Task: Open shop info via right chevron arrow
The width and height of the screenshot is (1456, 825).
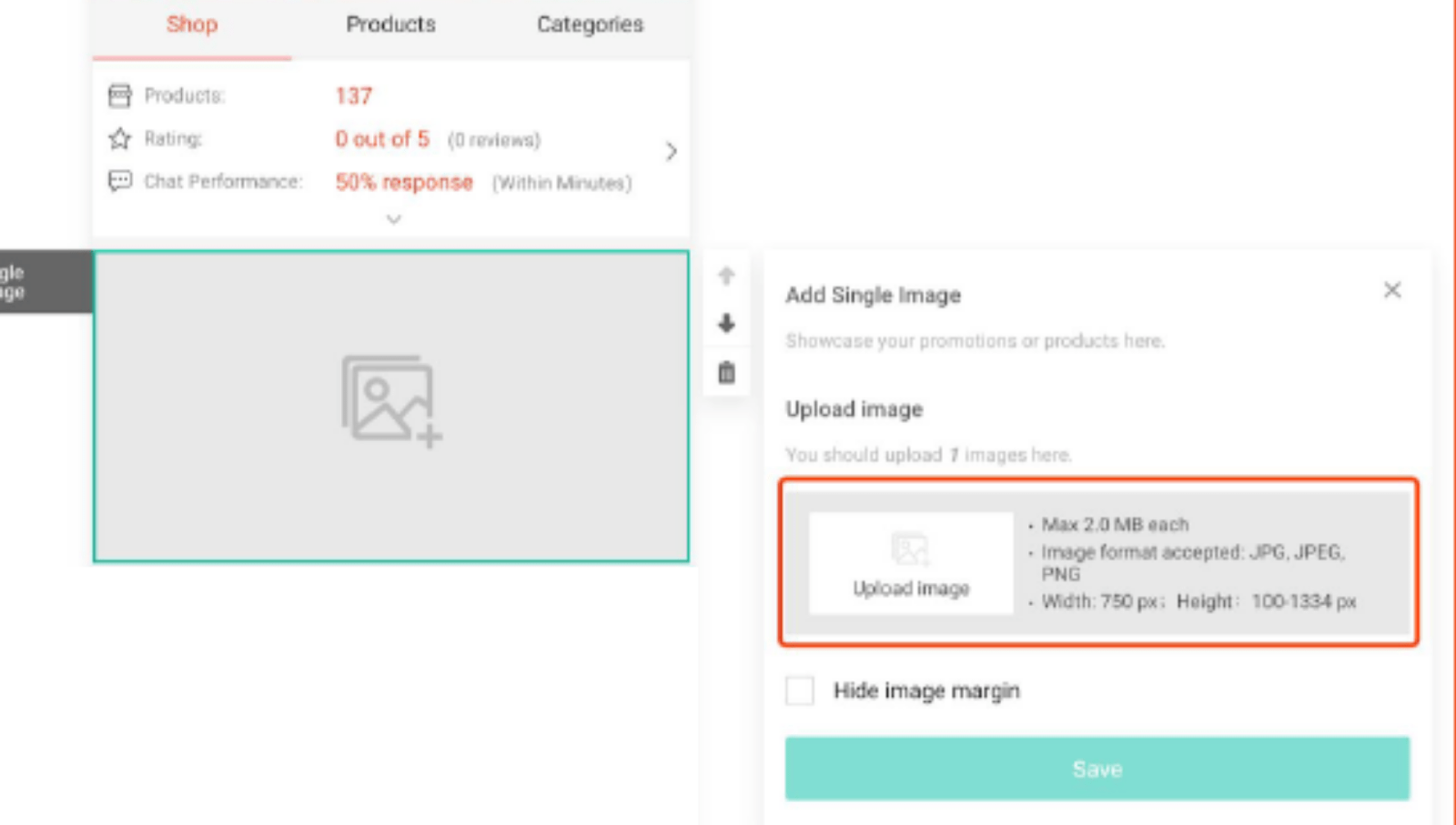Action: (x=671, y=151)
